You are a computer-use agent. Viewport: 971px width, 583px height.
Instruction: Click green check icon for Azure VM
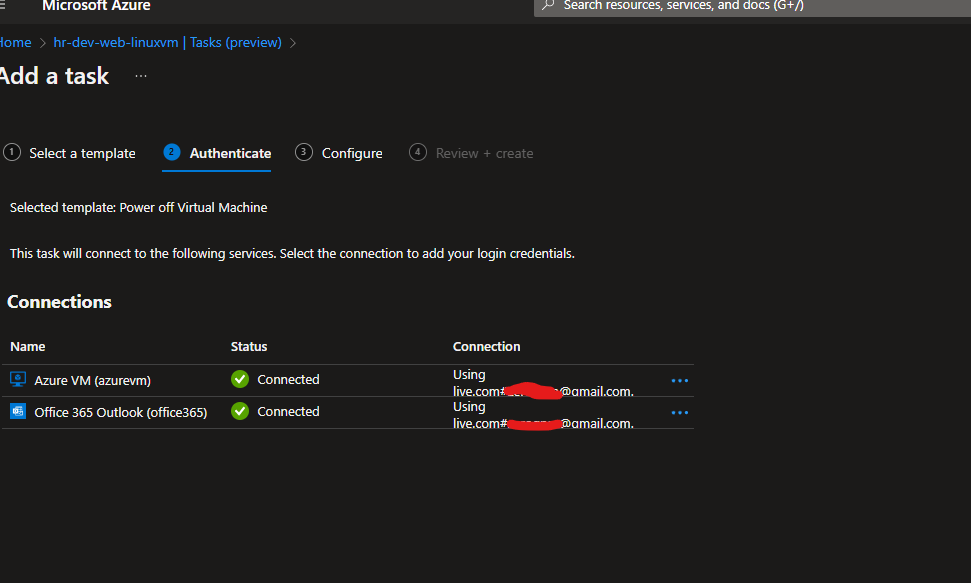tap(240, 379)
